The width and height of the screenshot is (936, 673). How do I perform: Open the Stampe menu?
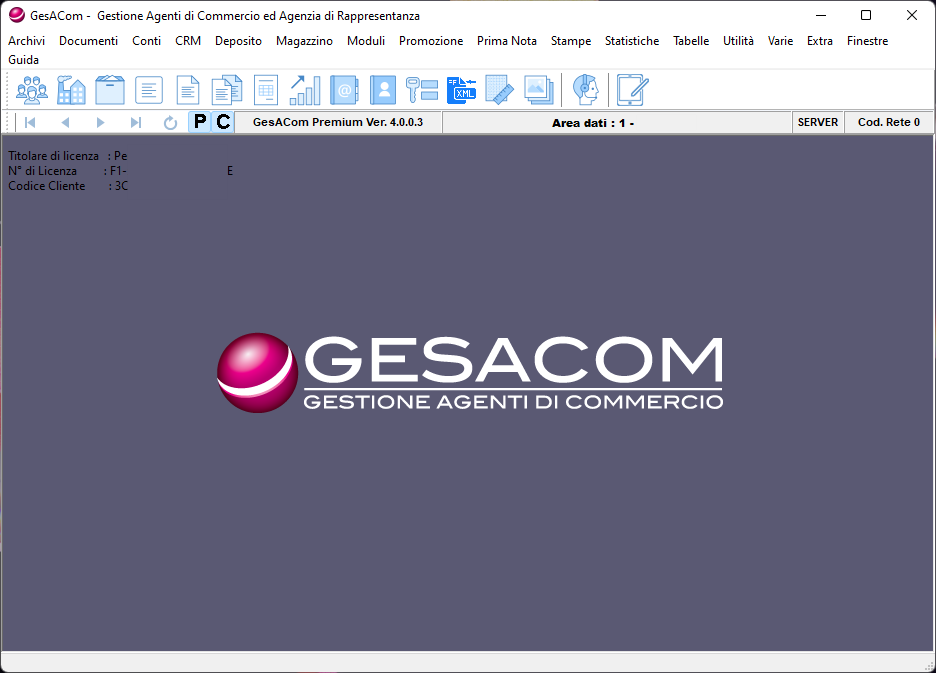[x=571, y=41]
